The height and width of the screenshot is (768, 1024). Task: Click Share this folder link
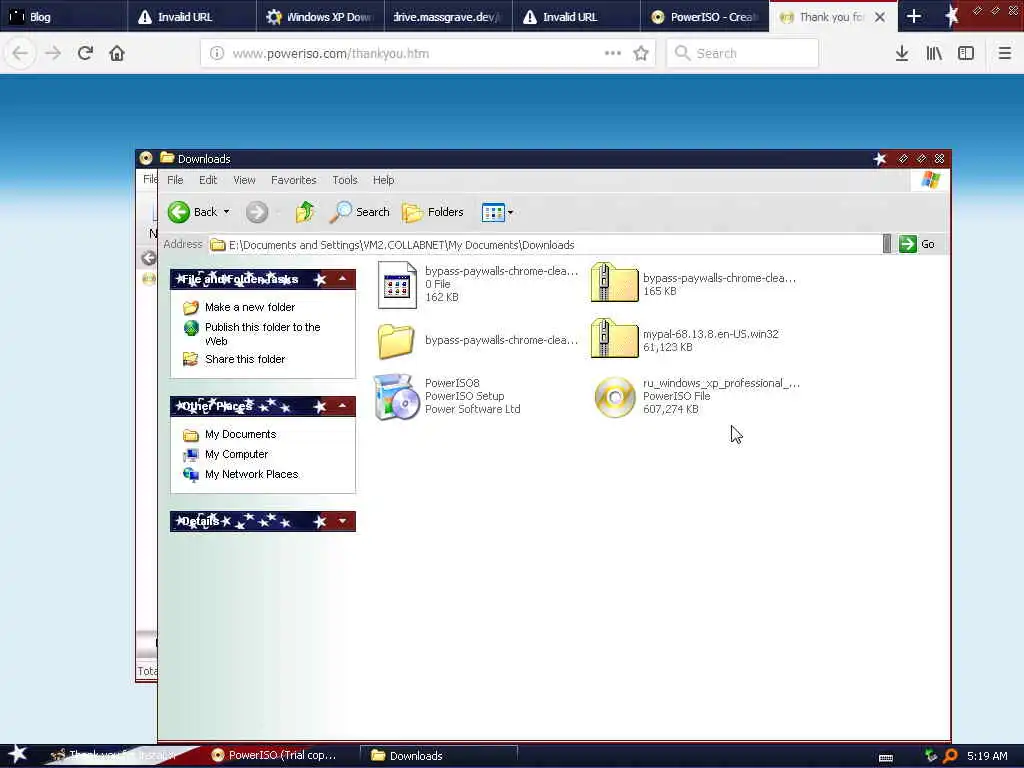245,359
